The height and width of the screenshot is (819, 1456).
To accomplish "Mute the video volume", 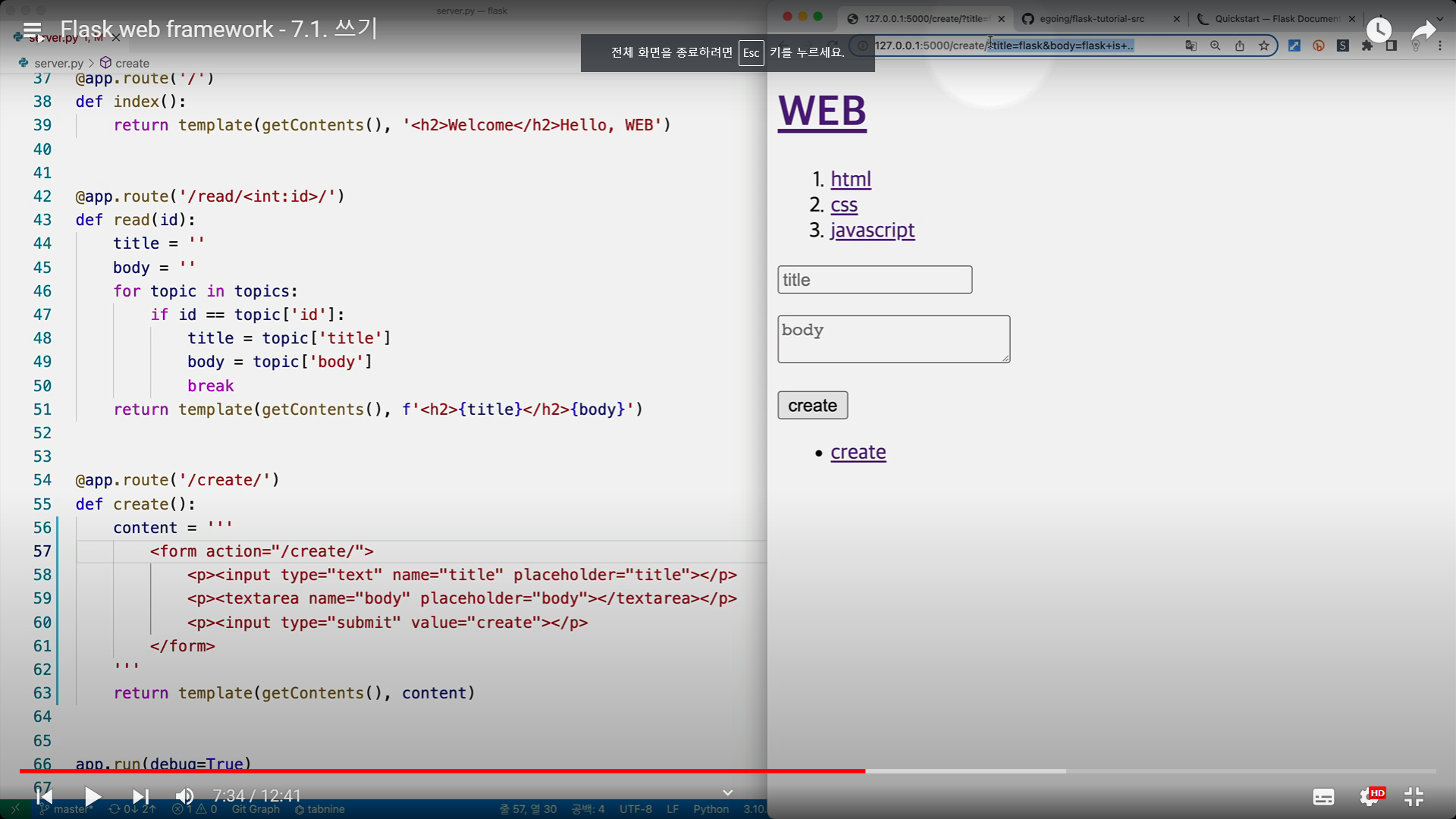I will click(x=184, y=796).
